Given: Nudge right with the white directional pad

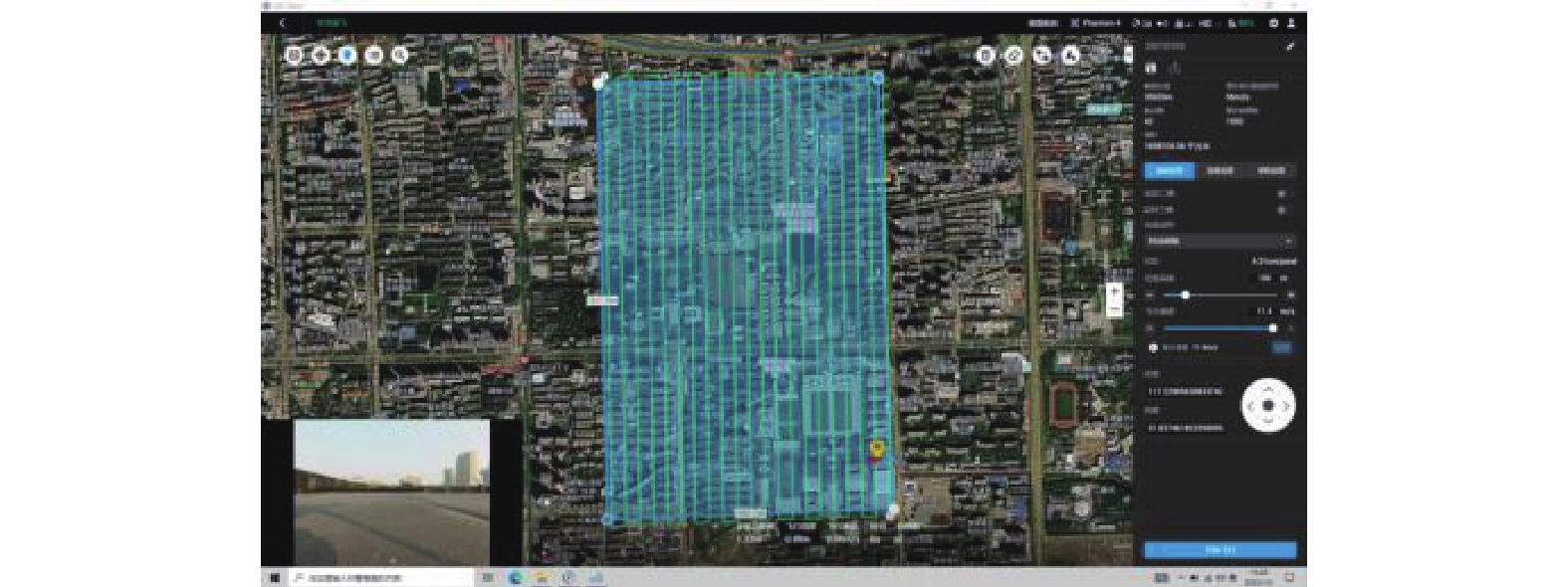Looking at the screenshot, I should pos(1286,406).
